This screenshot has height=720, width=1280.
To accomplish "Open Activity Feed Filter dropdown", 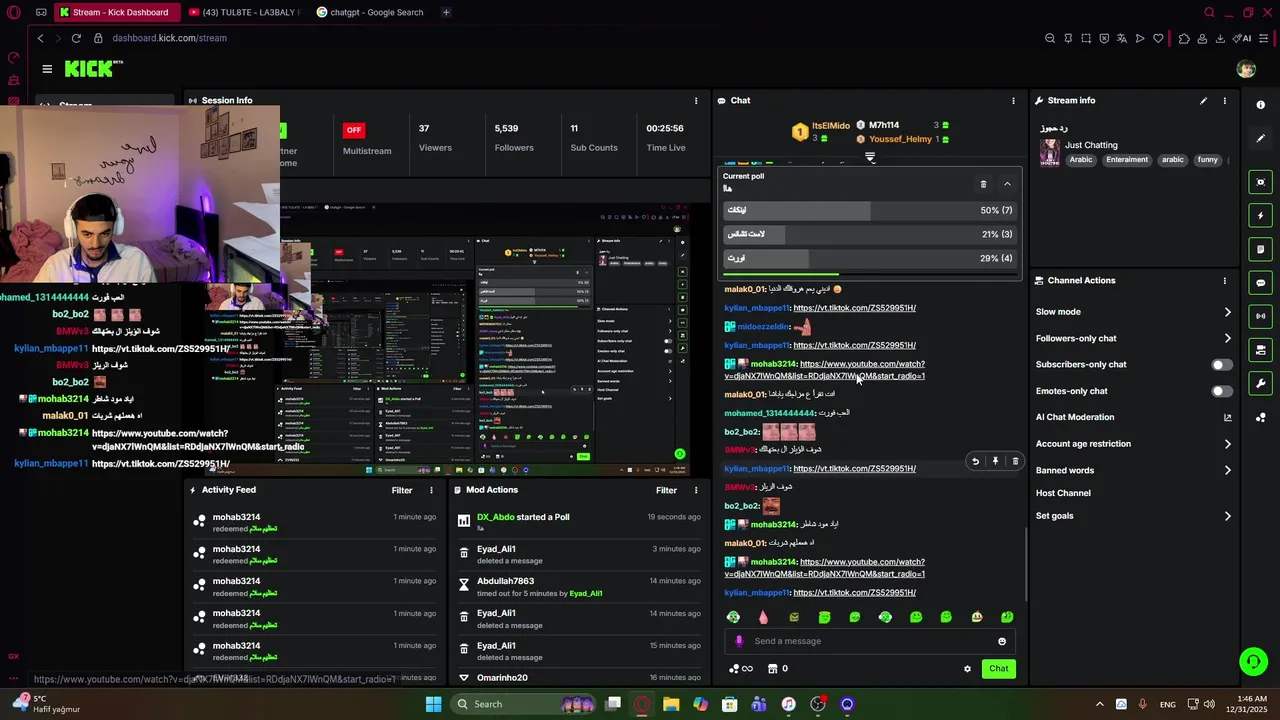I will pos(402,490).
